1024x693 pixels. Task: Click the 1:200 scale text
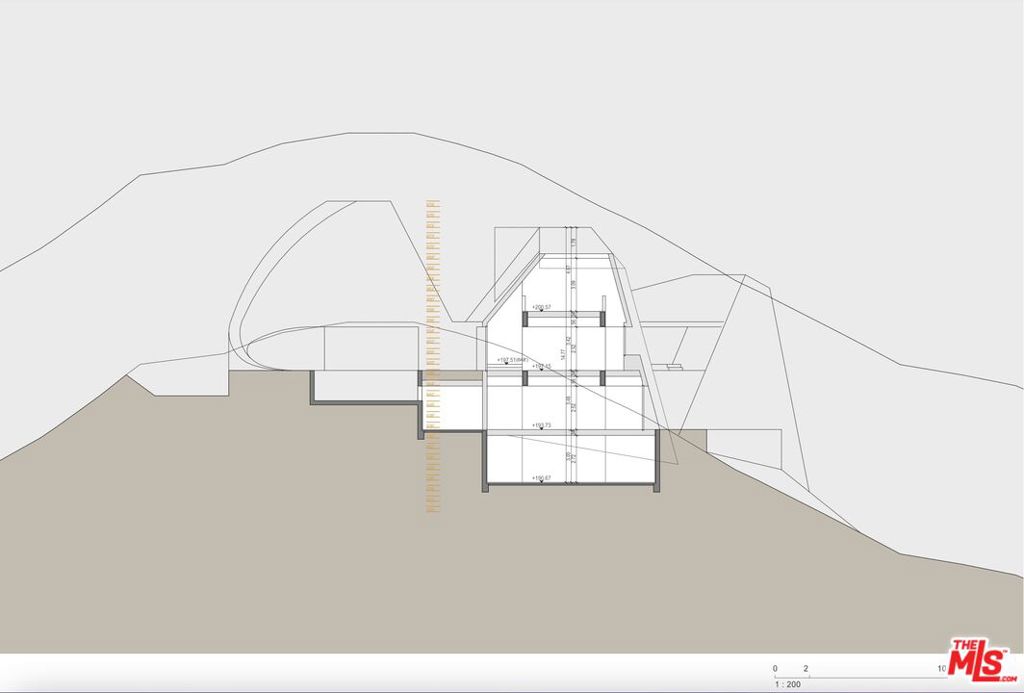[787, 684]
